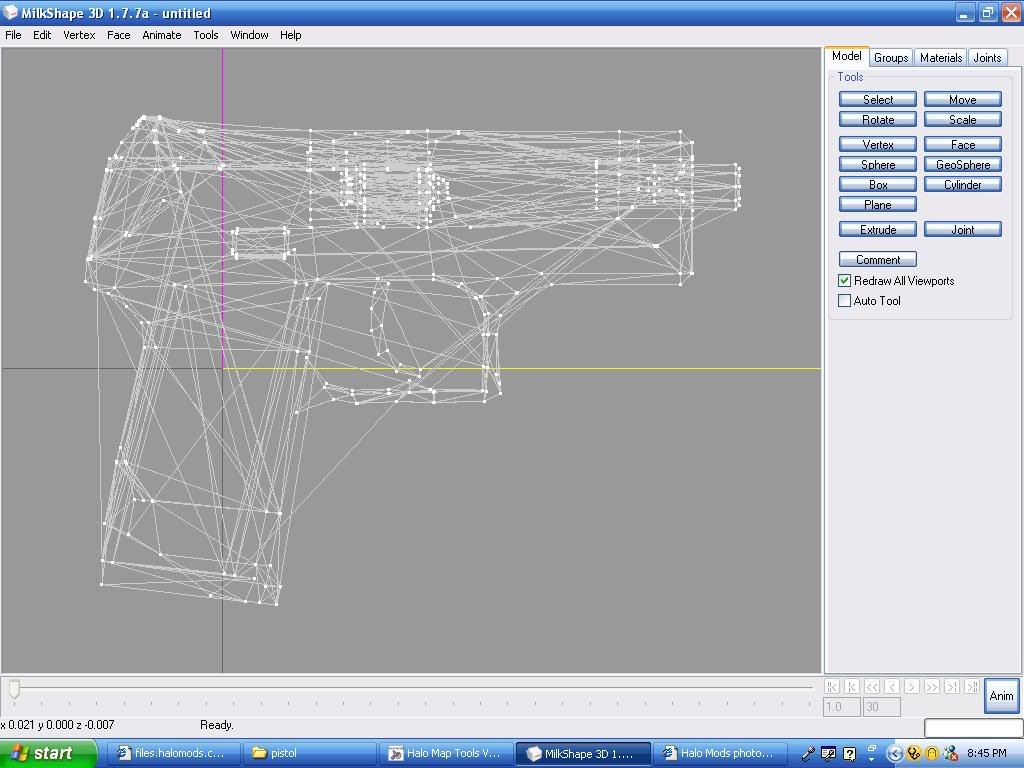Open the Window menu
The width and height of the screenshot is (1024, 768).
coord(249,35)
